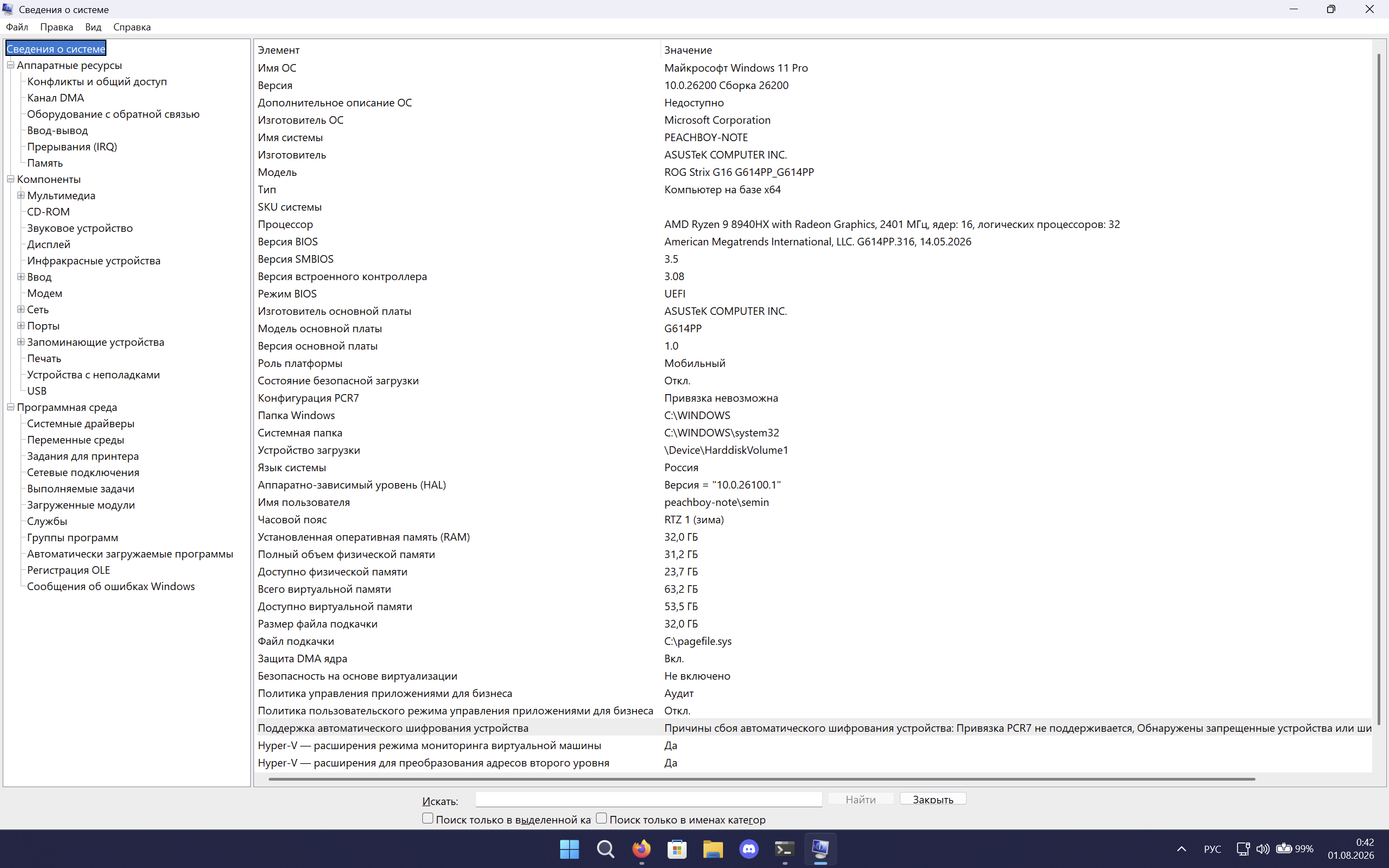Open Microsoft Store from taskbar
Screen dimensions: 1389x868
pyautogui.click(x=677, y=849)
